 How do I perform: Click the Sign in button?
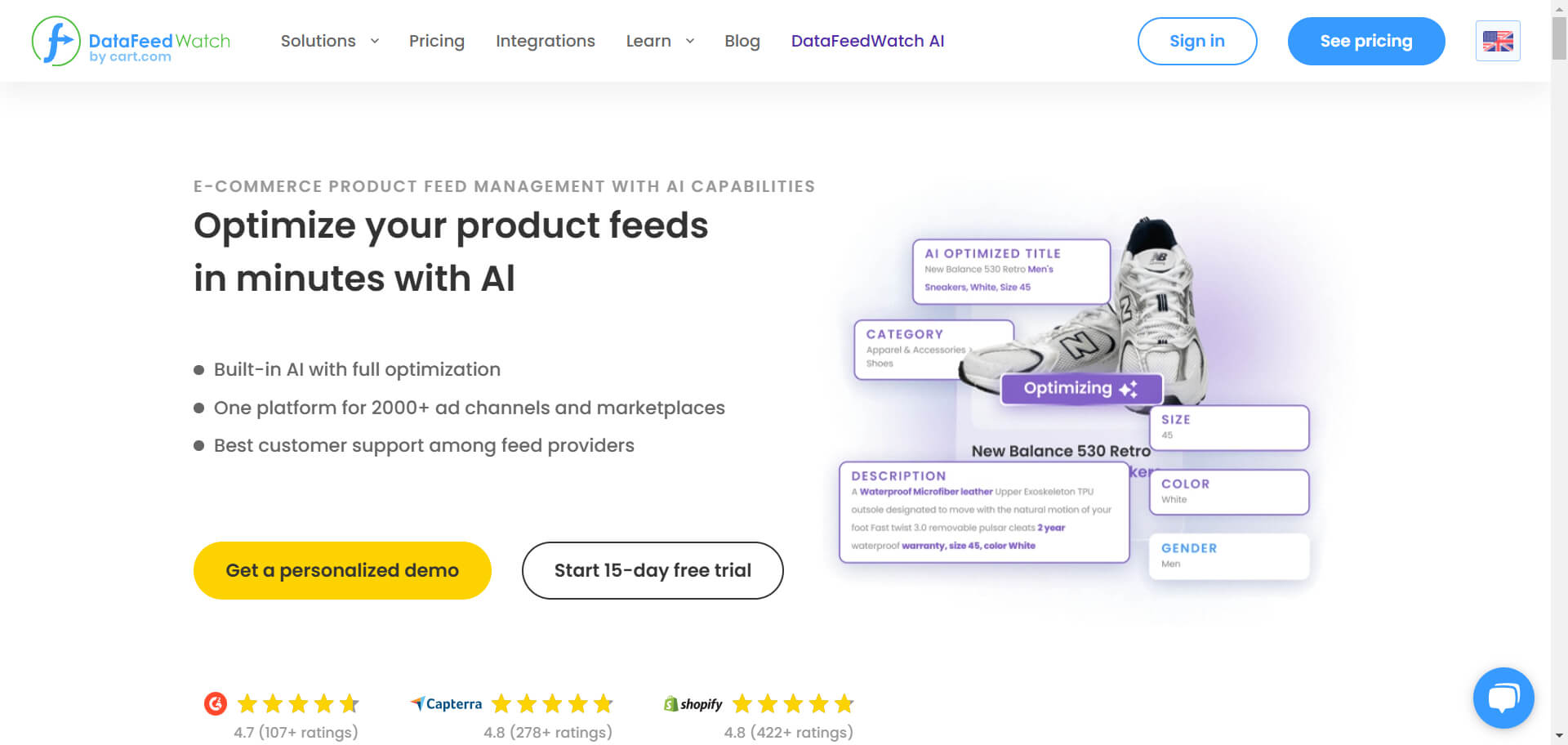pos(1197,41)
